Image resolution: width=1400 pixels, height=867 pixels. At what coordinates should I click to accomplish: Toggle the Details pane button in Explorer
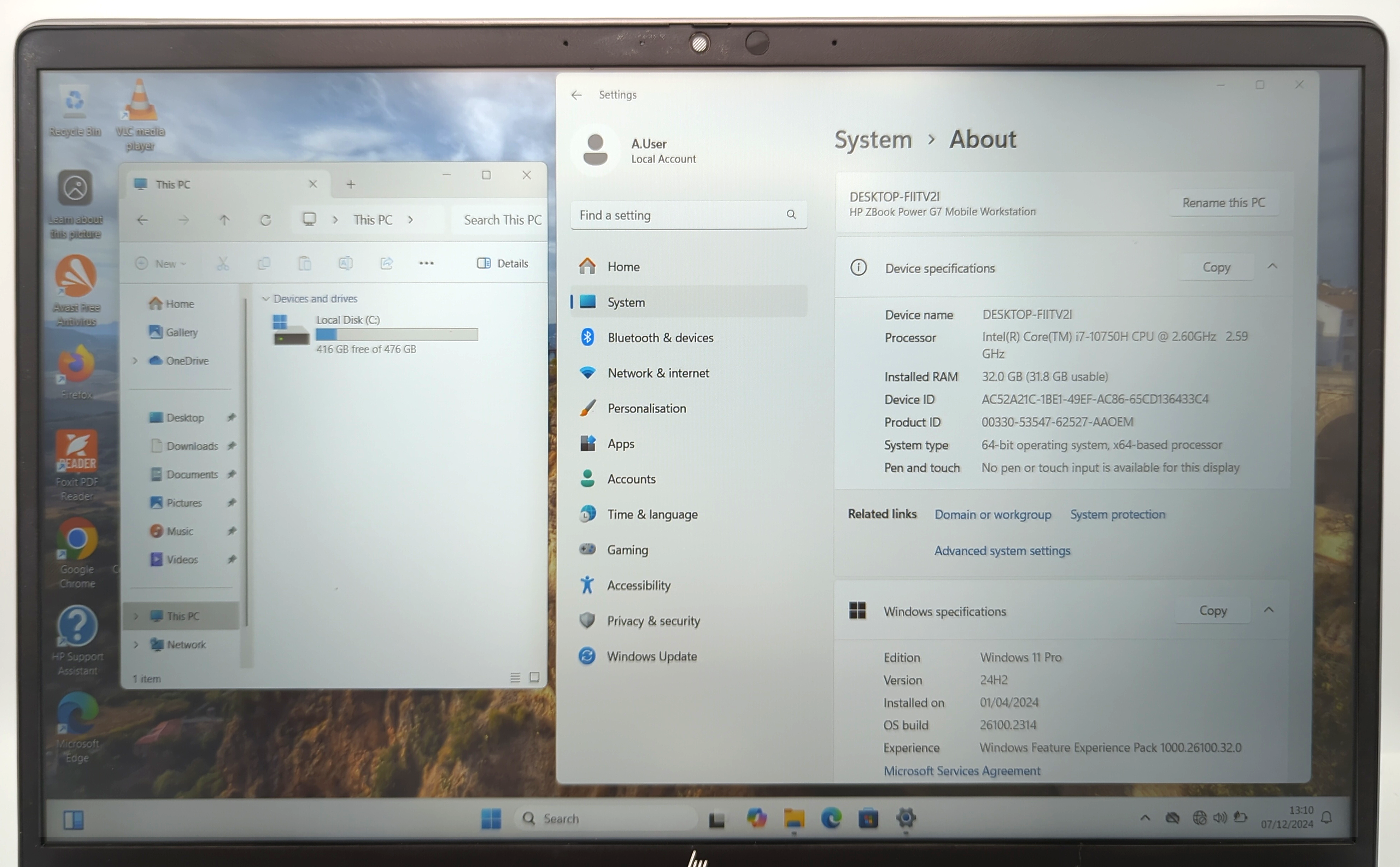pos(502,263)
